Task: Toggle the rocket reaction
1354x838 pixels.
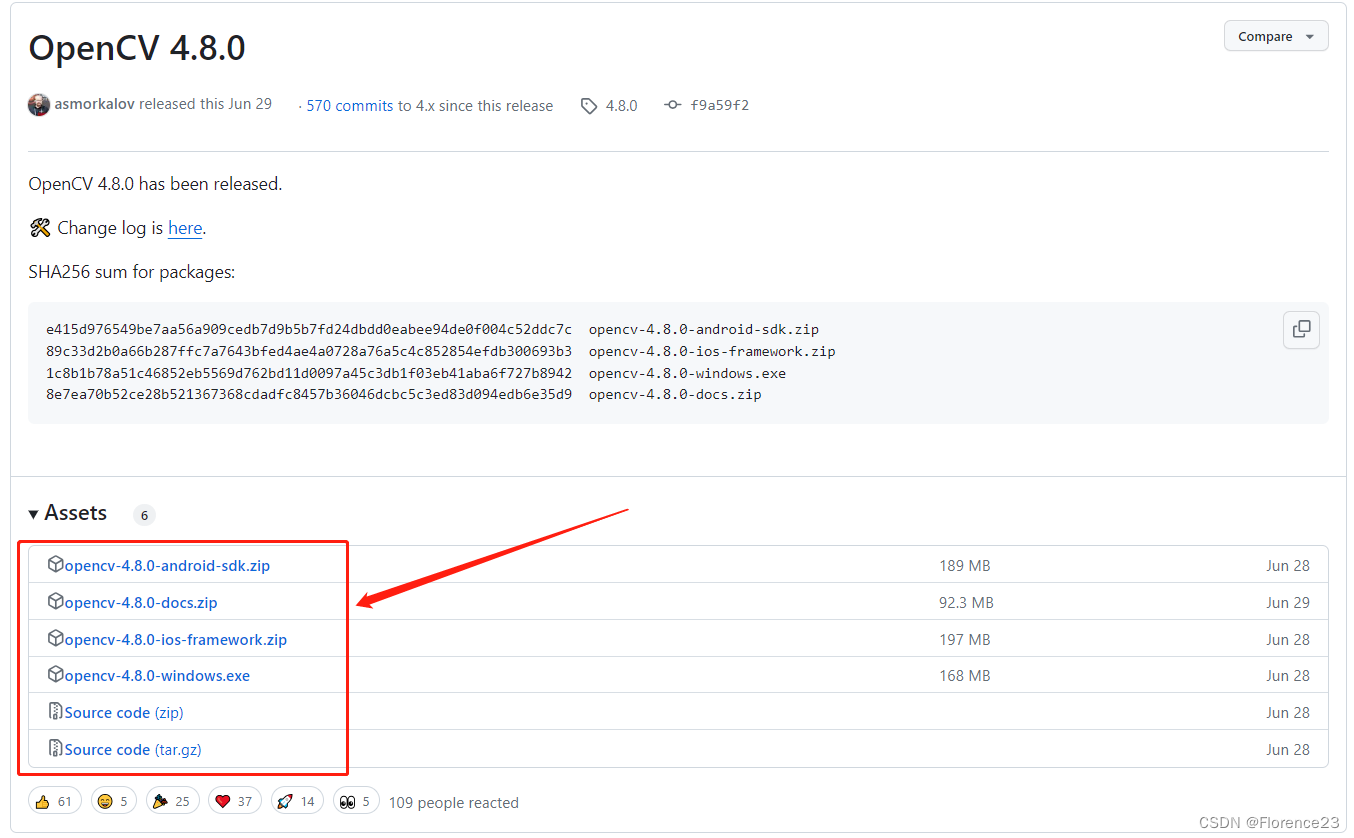Action: click(x=296, y=800)
